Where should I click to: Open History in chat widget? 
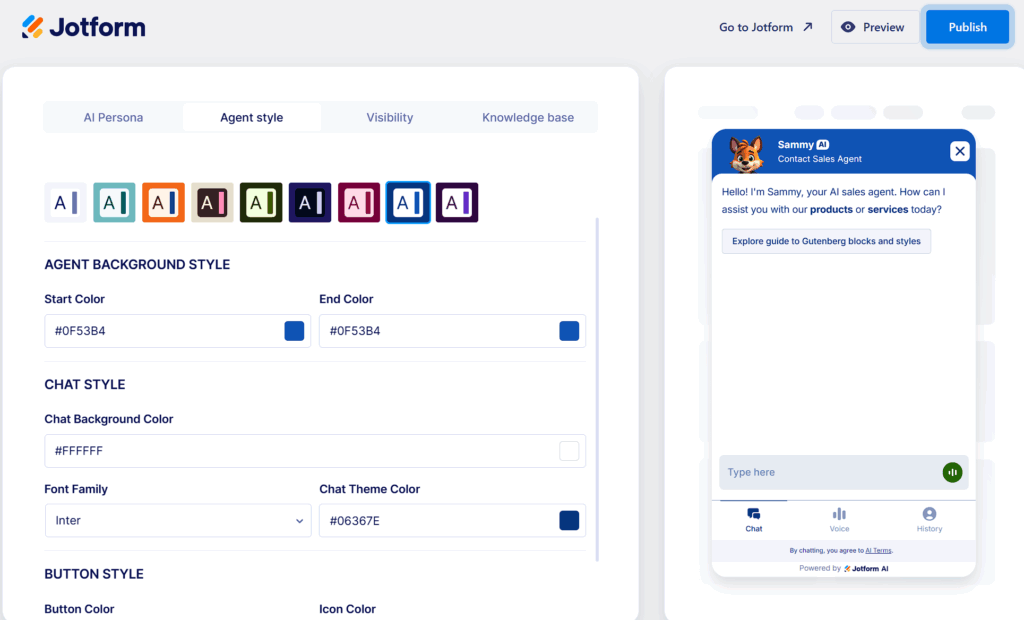929,519
